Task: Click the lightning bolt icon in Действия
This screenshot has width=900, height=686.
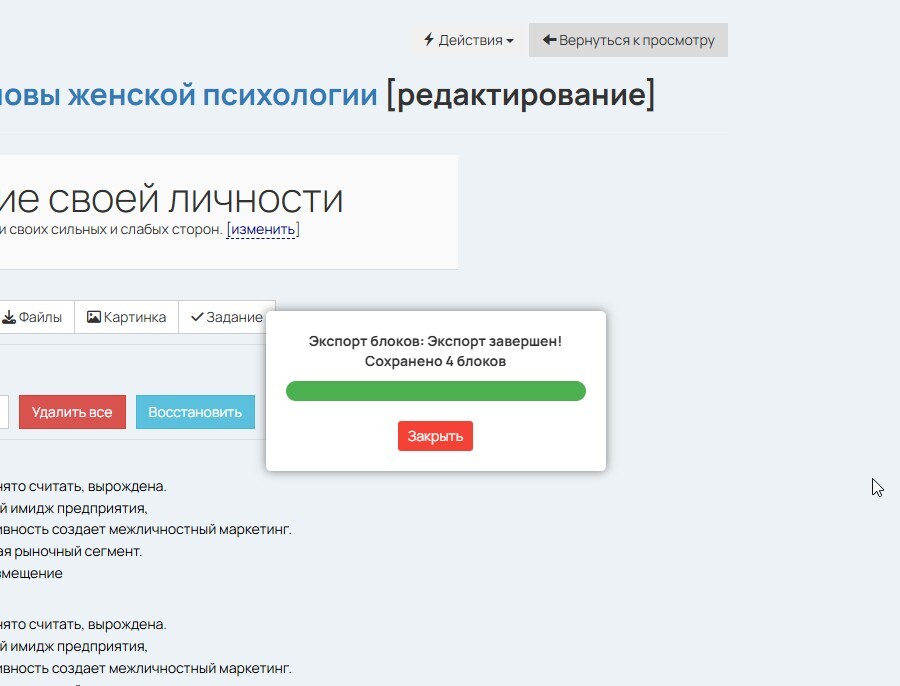Action: coord(429,40)
